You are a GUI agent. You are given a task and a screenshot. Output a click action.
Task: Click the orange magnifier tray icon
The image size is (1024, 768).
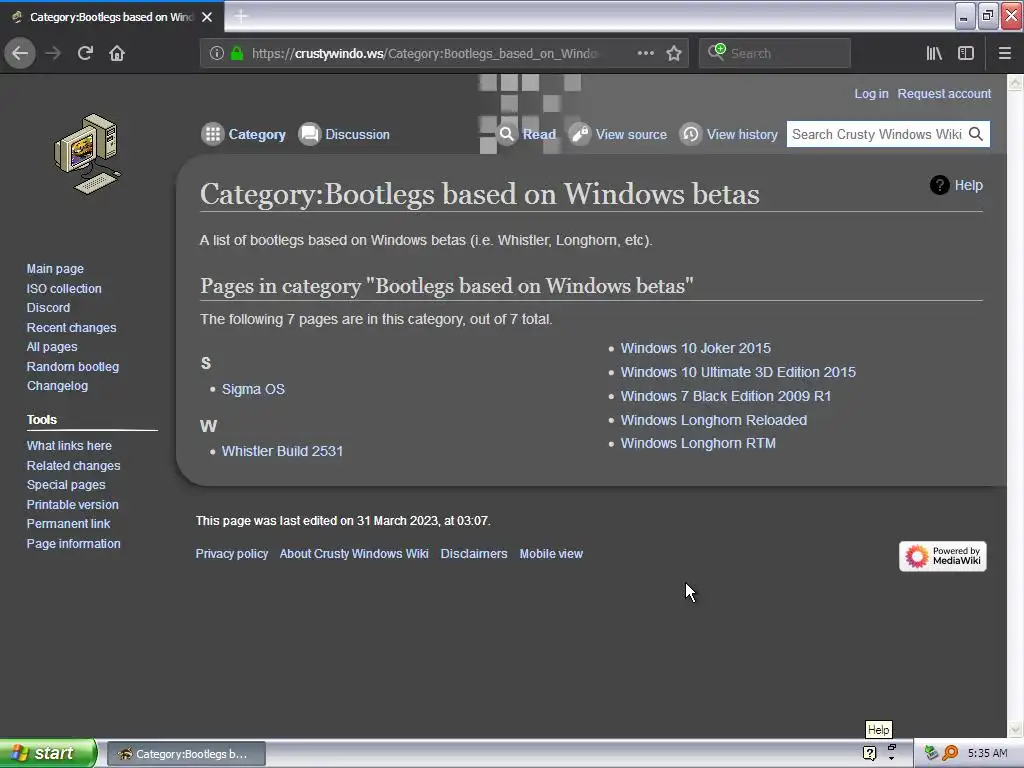point(950,753)
